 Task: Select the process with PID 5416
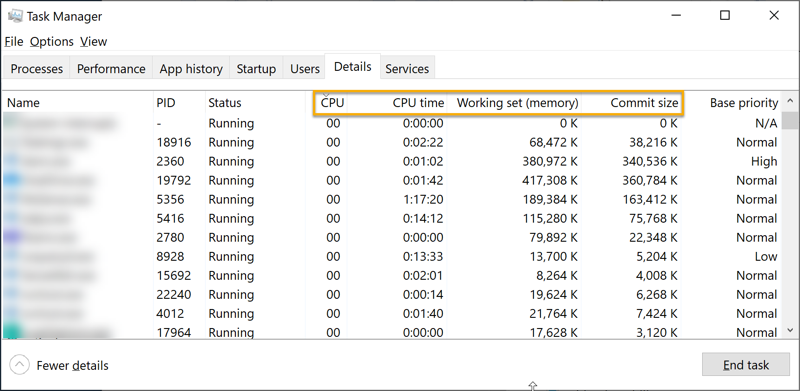392,218
